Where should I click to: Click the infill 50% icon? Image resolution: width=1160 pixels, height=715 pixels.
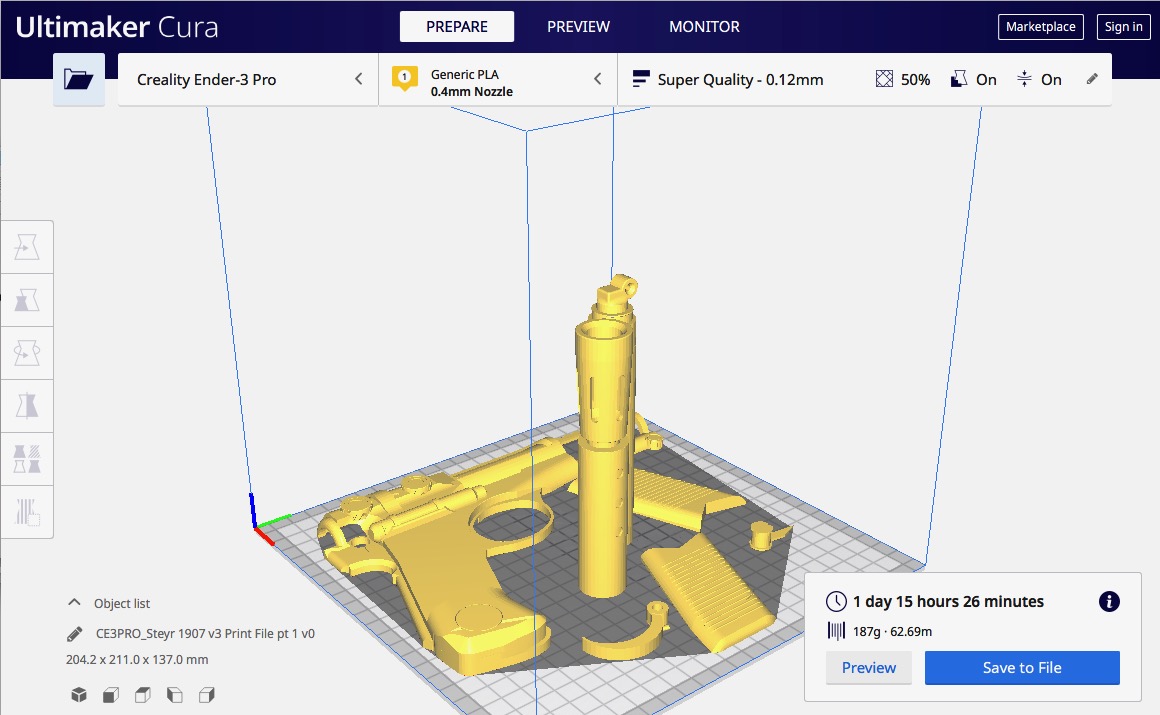click(884, 79)
